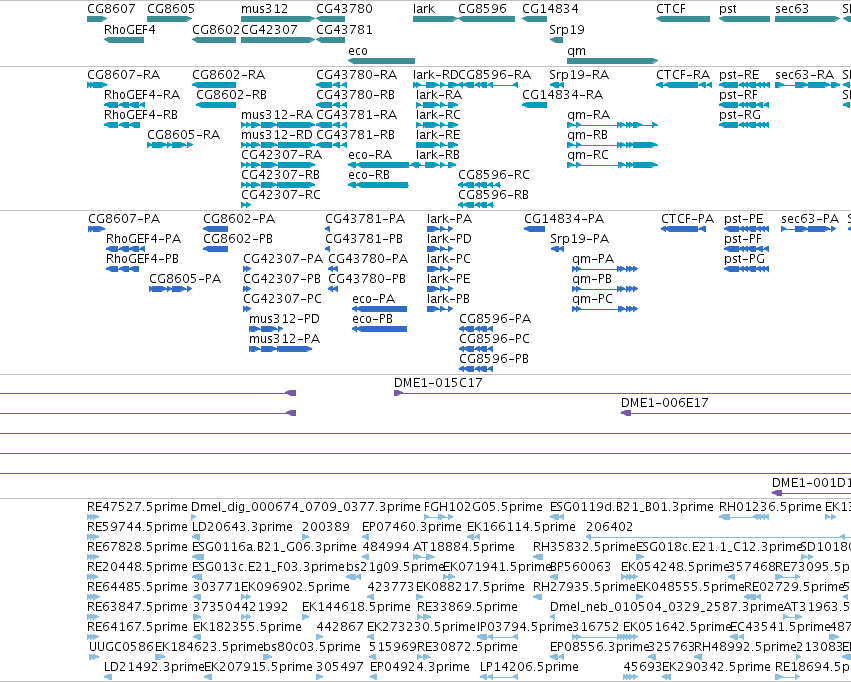Select EST RE47527.5prime
Screen dimensions: 851x682
tap(93, 517)
